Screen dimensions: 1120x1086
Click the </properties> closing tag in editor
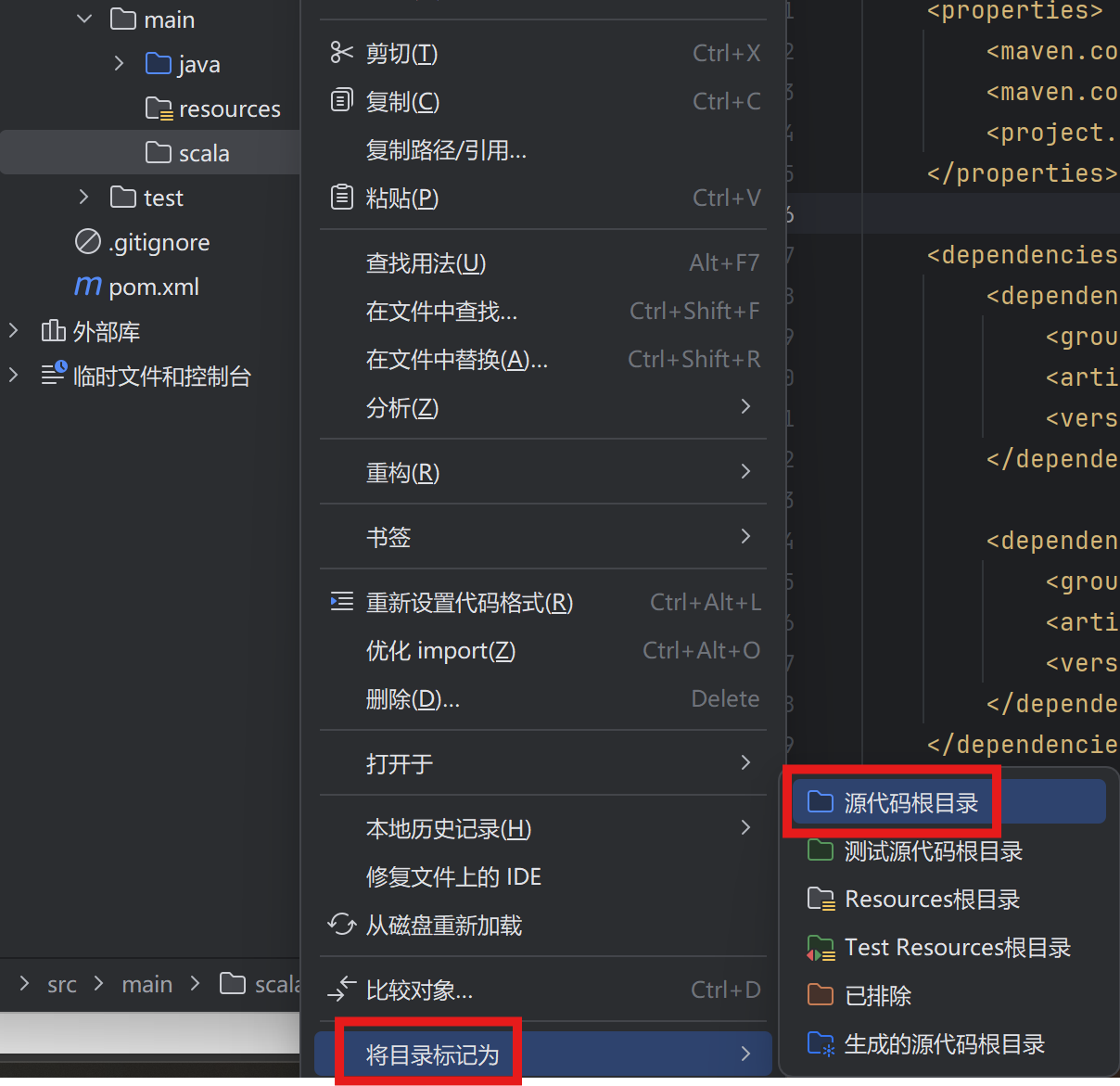coord(1023,173)
